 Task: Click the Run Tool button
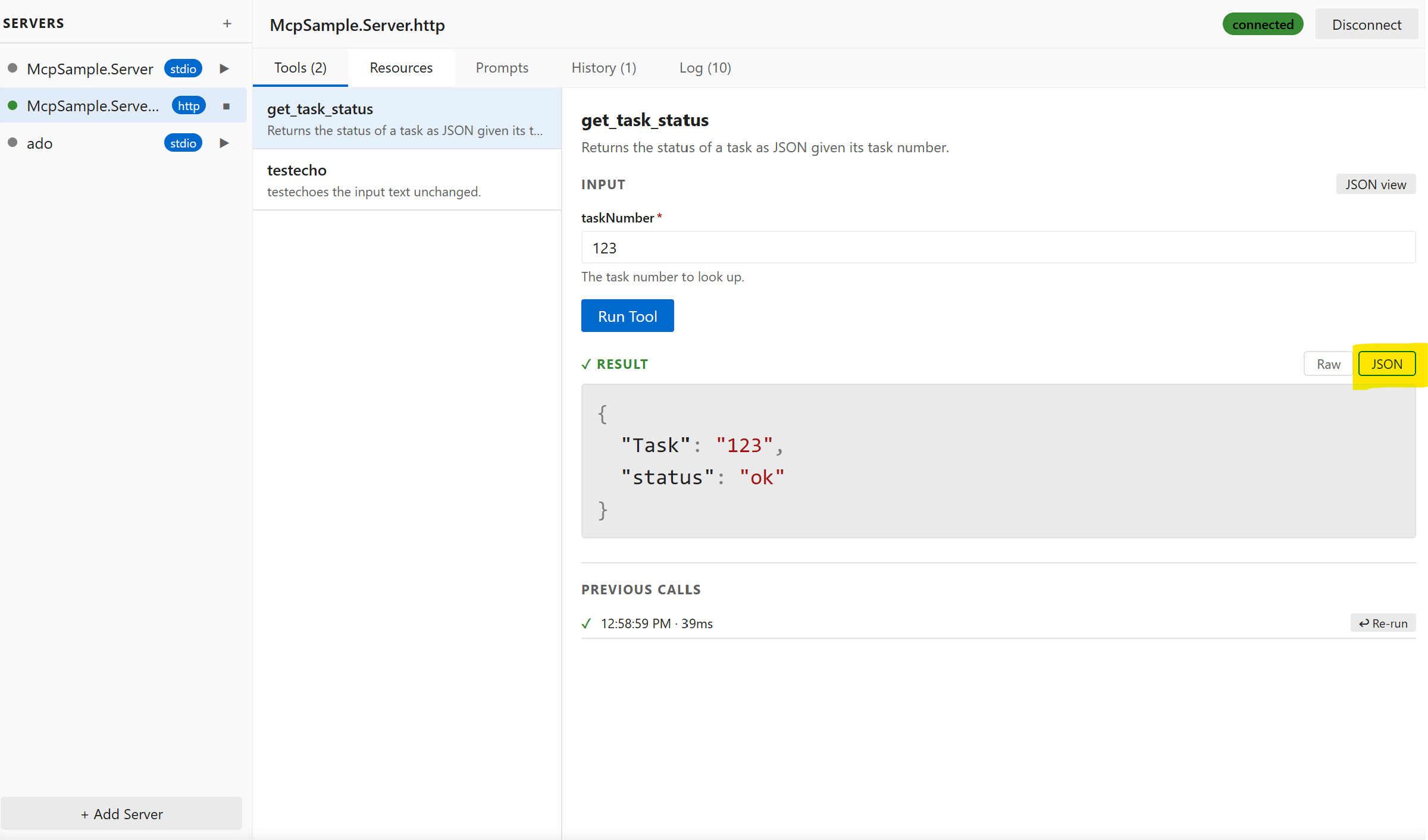click(x=627, y=315)
